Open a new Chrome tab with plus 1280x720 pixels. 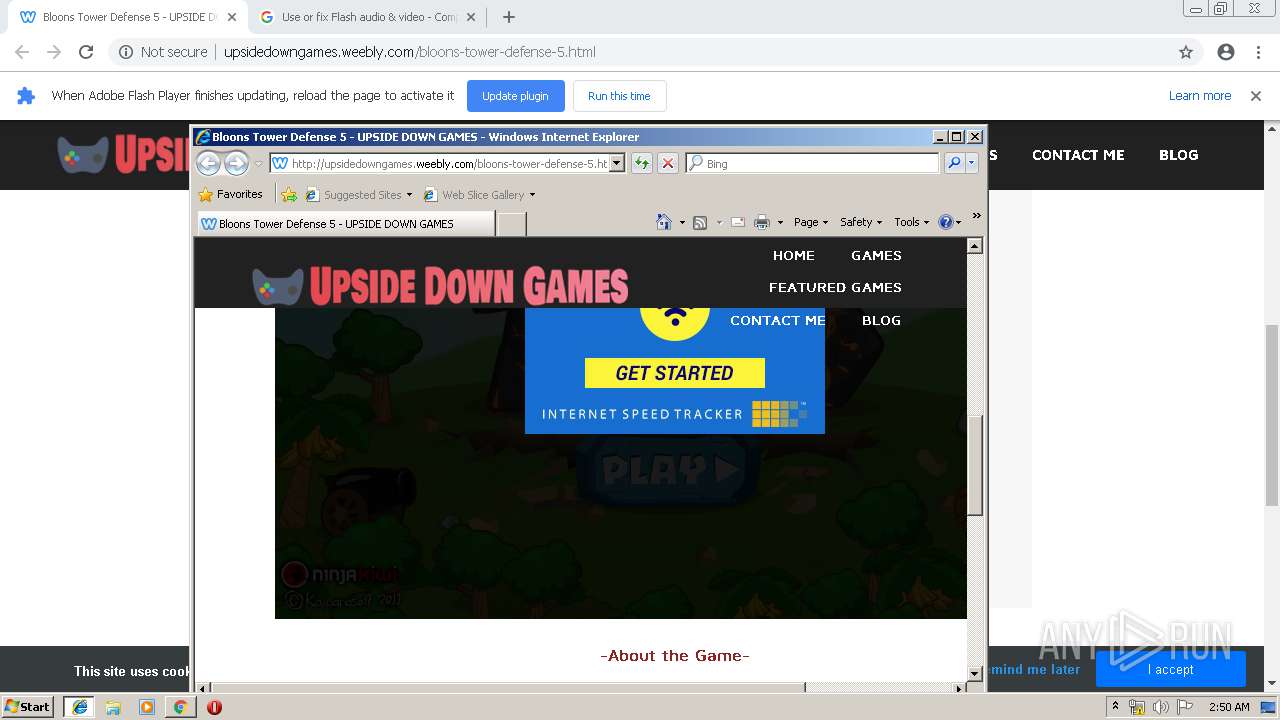tap(509, 17)
